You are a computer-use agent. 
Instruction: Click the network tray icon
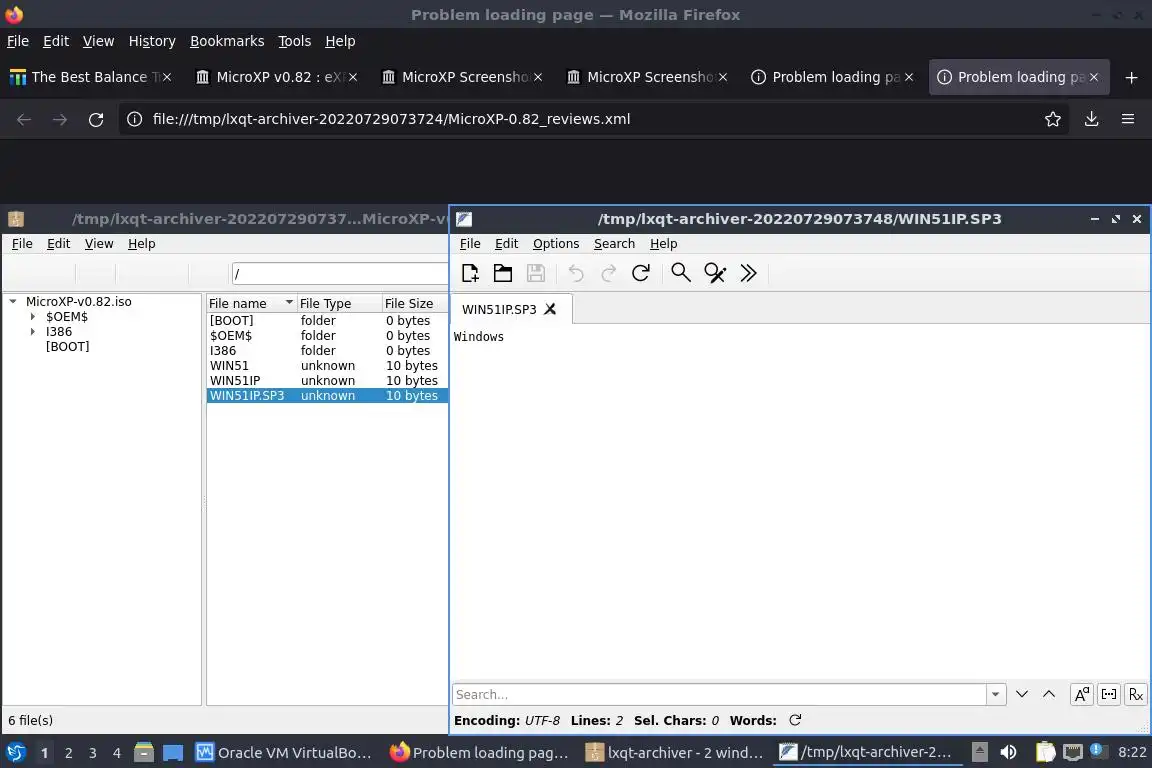pos(1073,752)
